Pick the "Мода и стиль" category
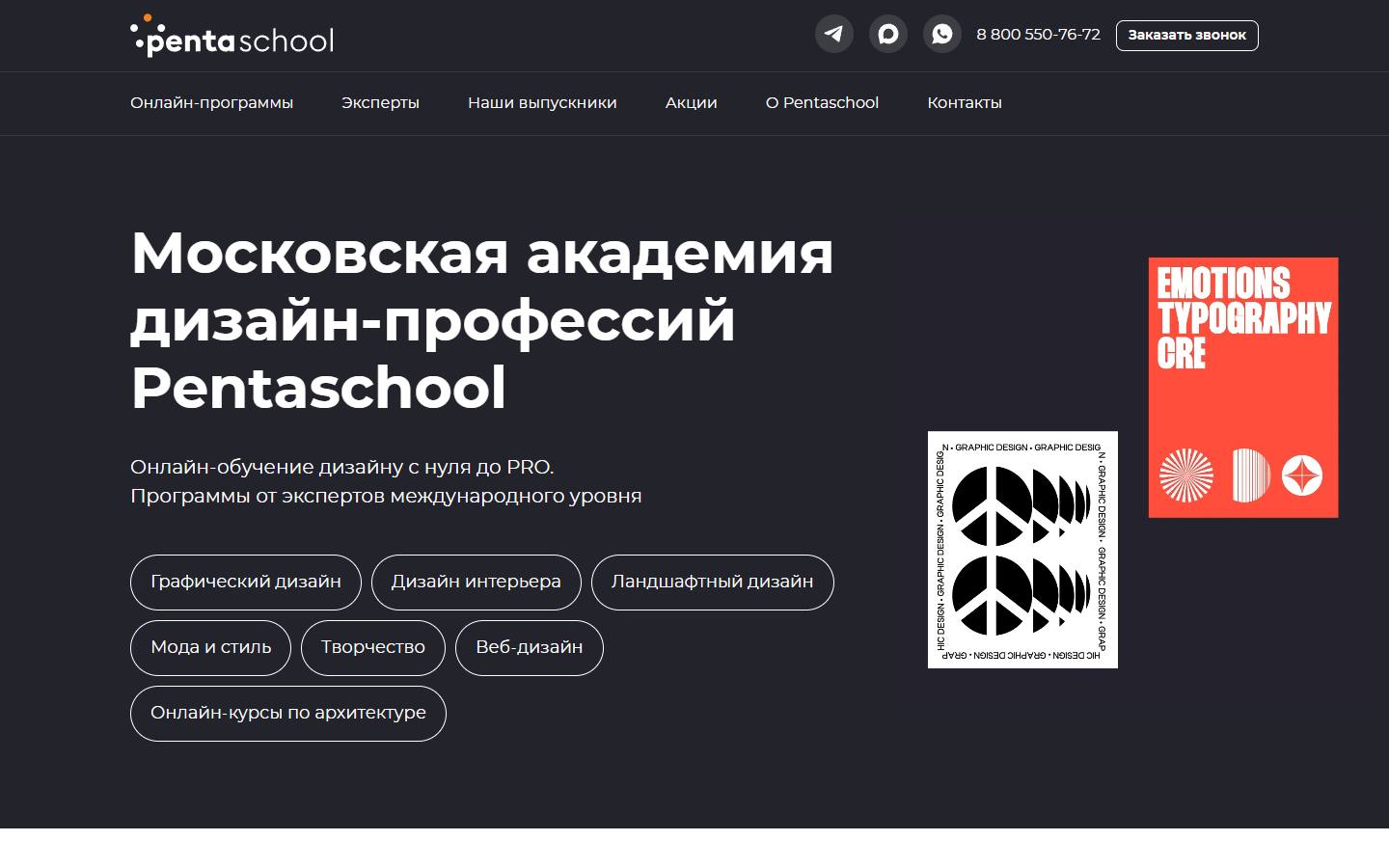1389x868 pixels. coord(211,648)
